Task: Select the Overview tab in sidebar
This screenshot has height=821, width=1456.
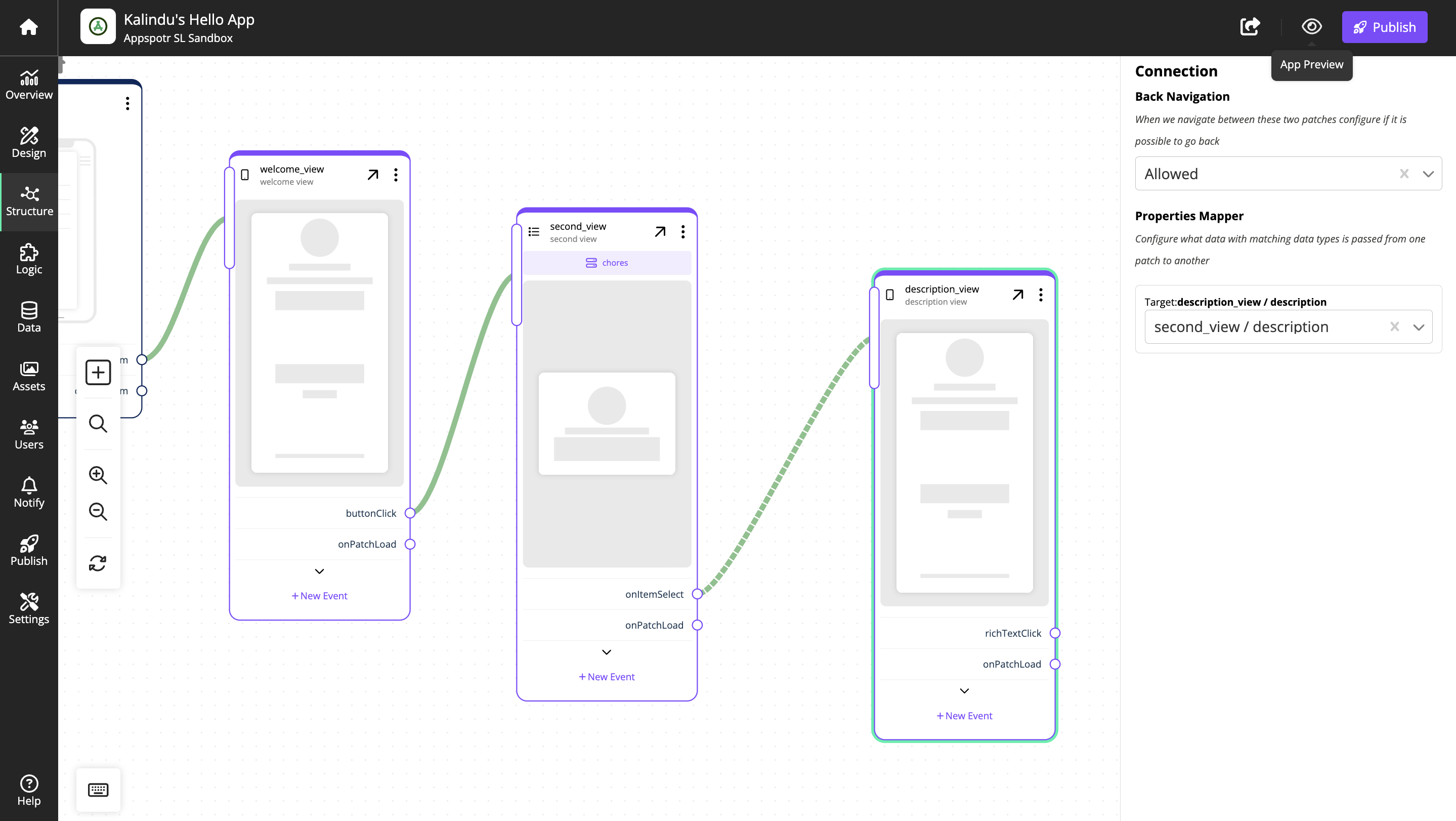Action: [x=29, y=84]
